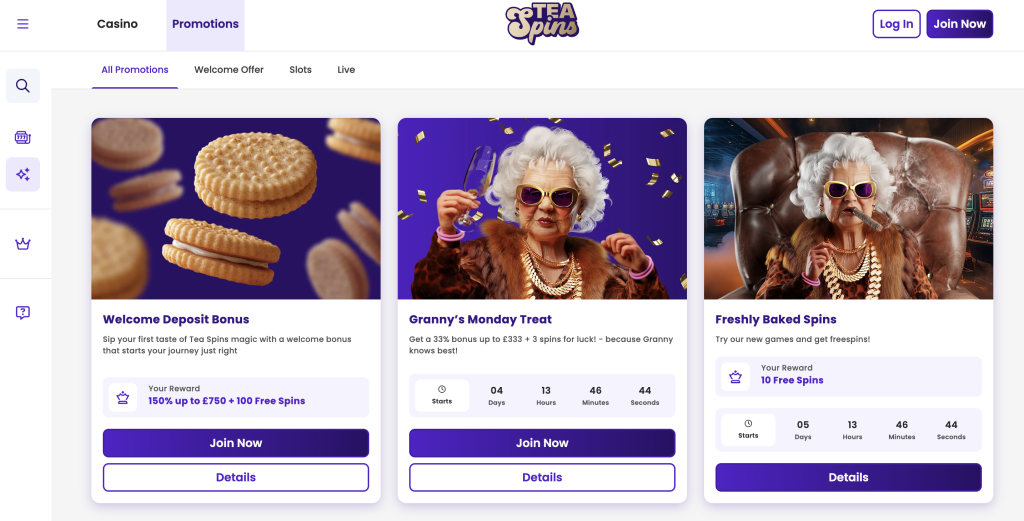This screenshot has height=521, width=1024.
Task: Click the clock icon on Granny's Monday Treat
Action: click(442, 390)
